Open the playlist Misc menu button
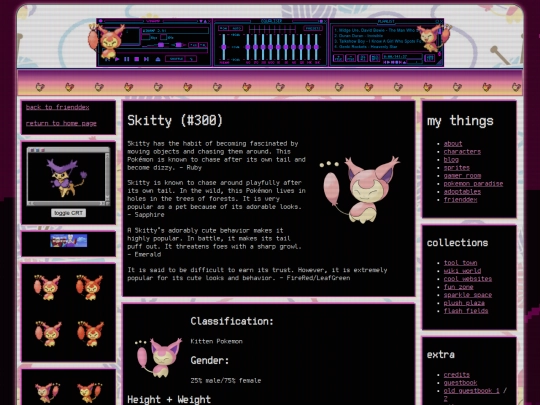Viewport: 540px width, 405px height. pos(375,58)
